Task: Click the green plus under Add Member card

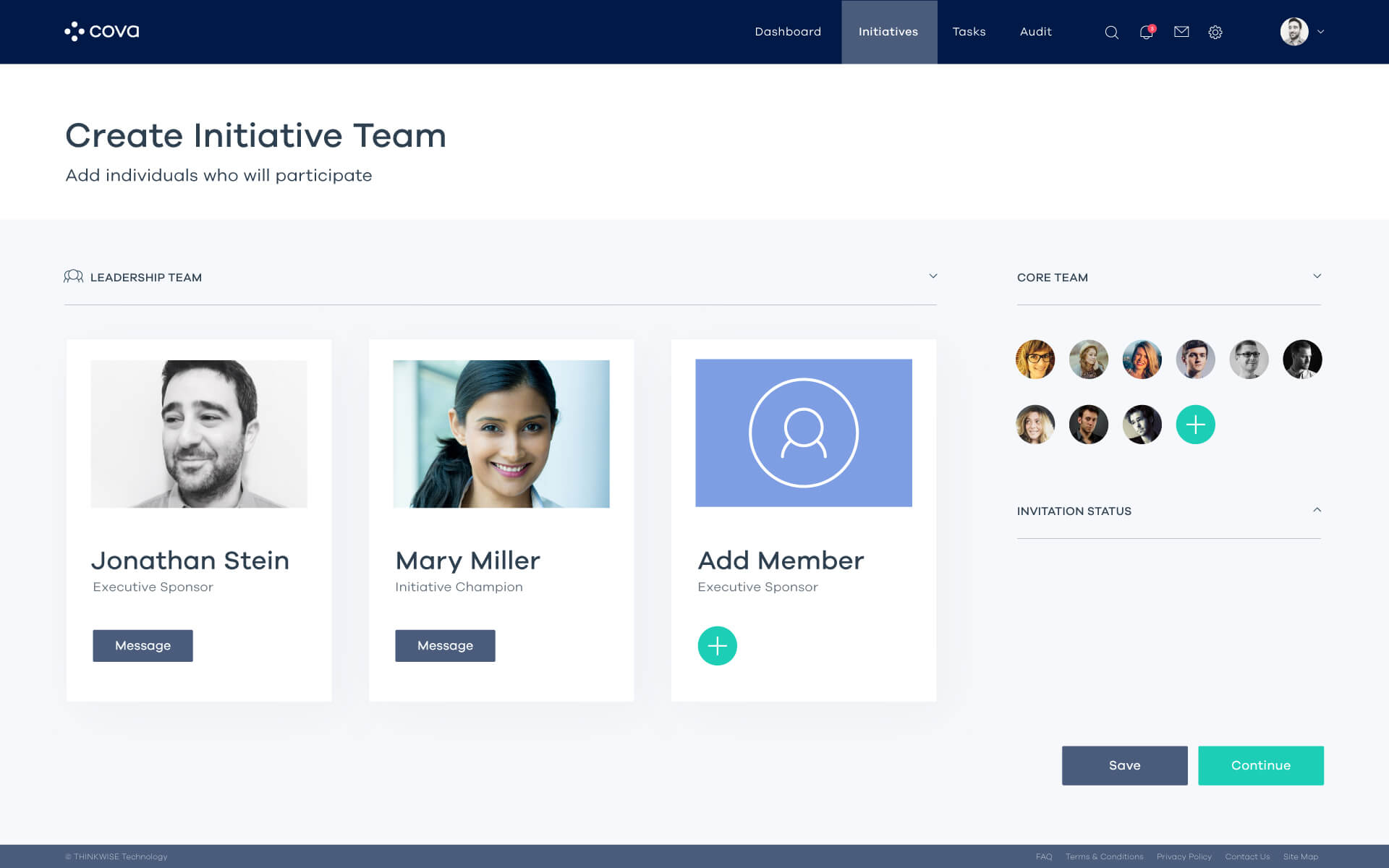Action: (x=717, y=645)
